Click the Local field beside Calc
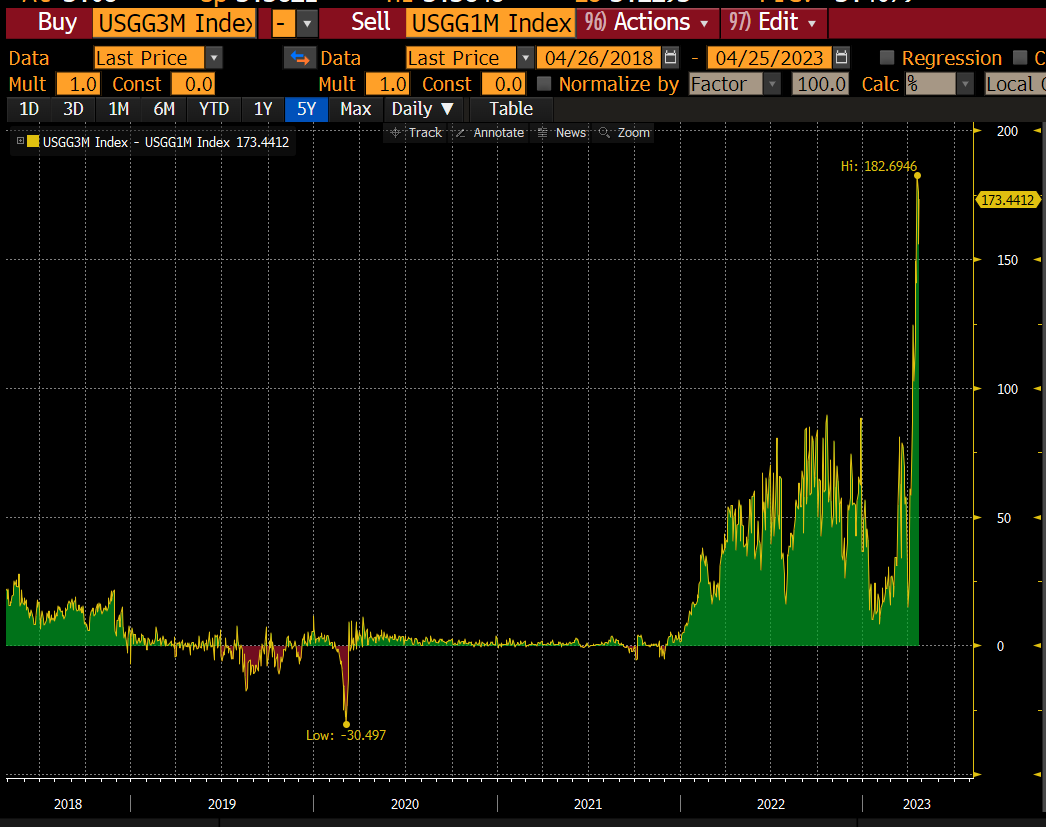The height and width of the screenshot is (827, 1046). click(1015, 84)
